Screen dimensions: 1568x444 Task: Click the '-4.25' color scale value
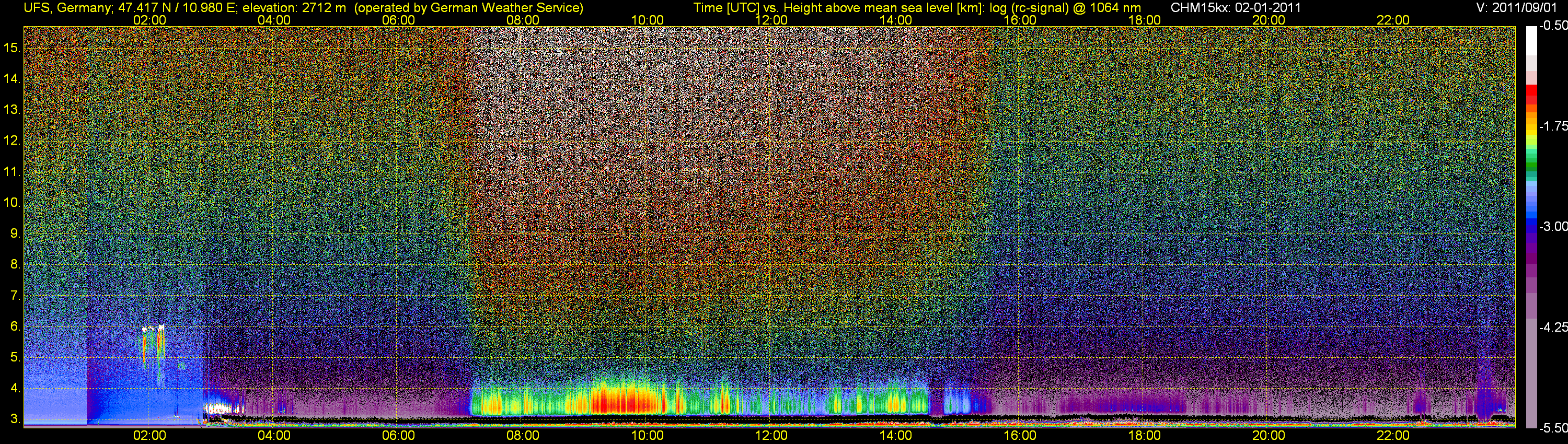(x=1553, y=327)
